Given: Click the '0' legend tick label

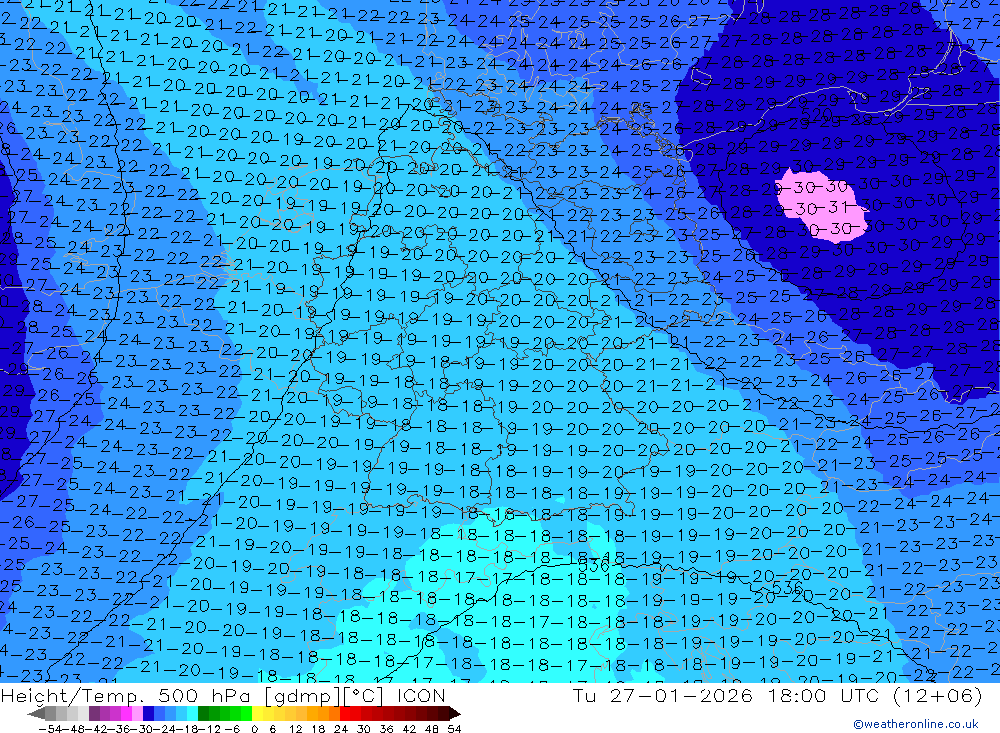Looking at the screenshot, I should pos(254,729).
